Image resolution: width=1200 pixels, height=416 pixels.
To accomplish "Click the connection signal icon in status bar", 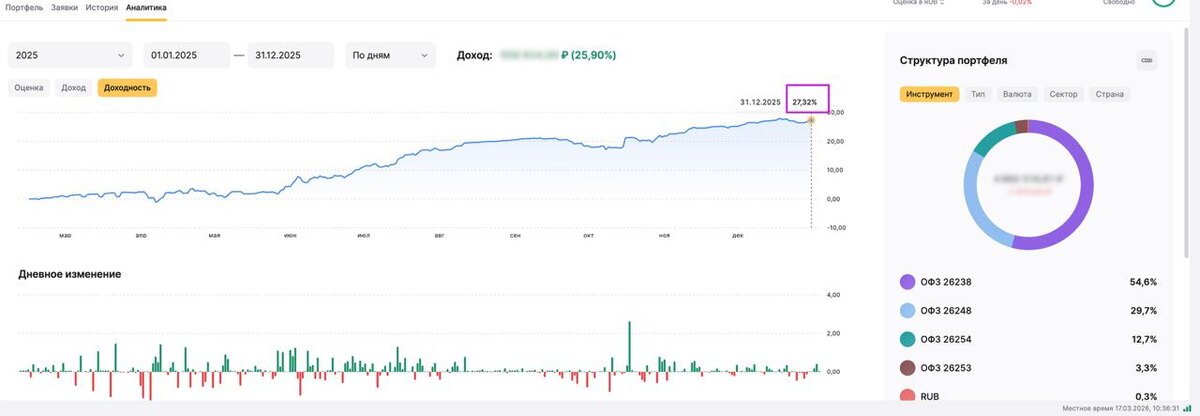I will [x=1187, y=408].
